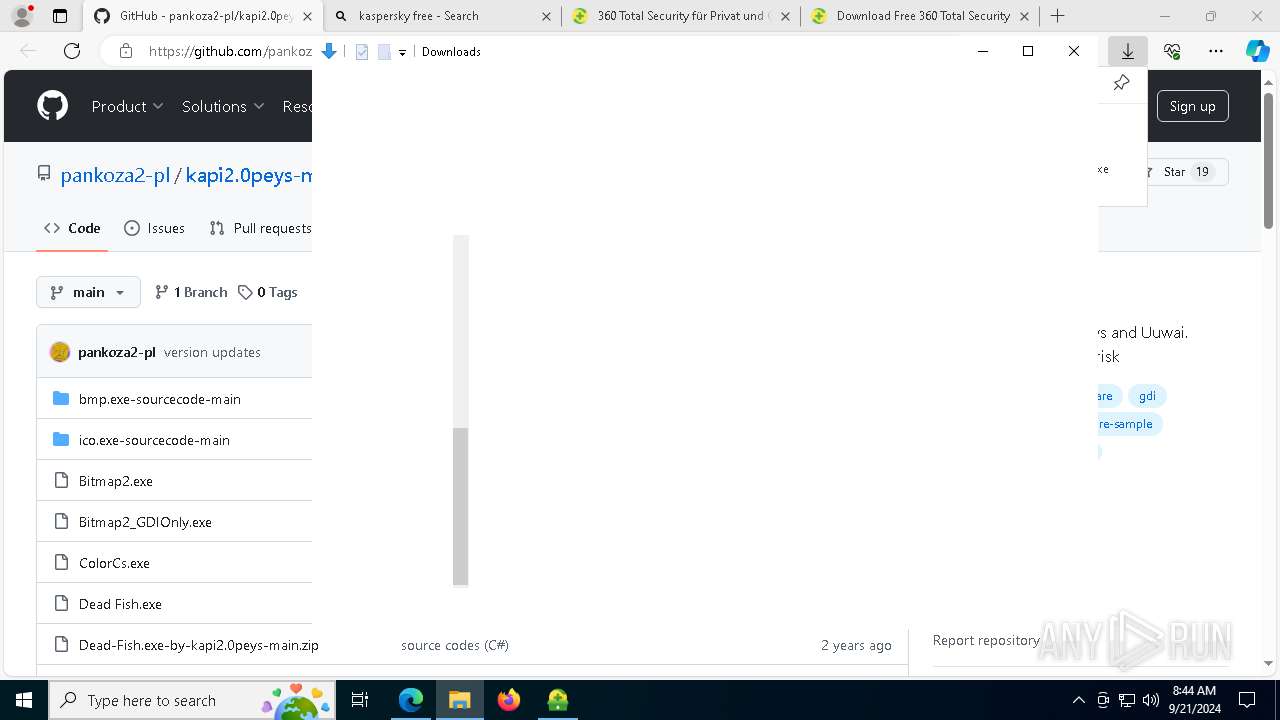Open the Edge Downloads toolbar button
Image resolution: width=1280 pixels, height=720 pixels.
tap(1128, 51)
